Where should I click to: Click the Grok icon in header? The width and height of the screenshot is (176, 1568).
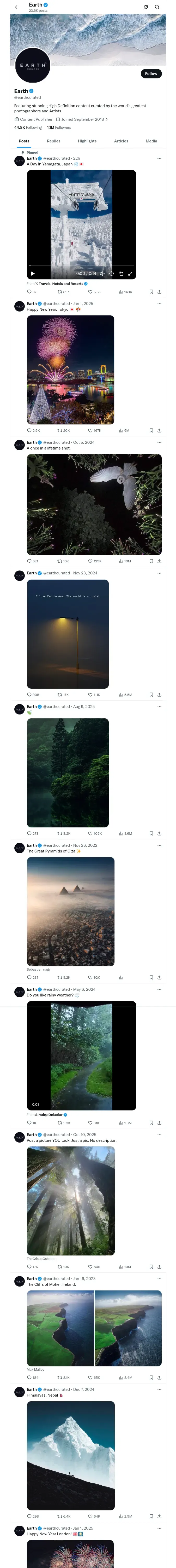click(x=146, y=7)
